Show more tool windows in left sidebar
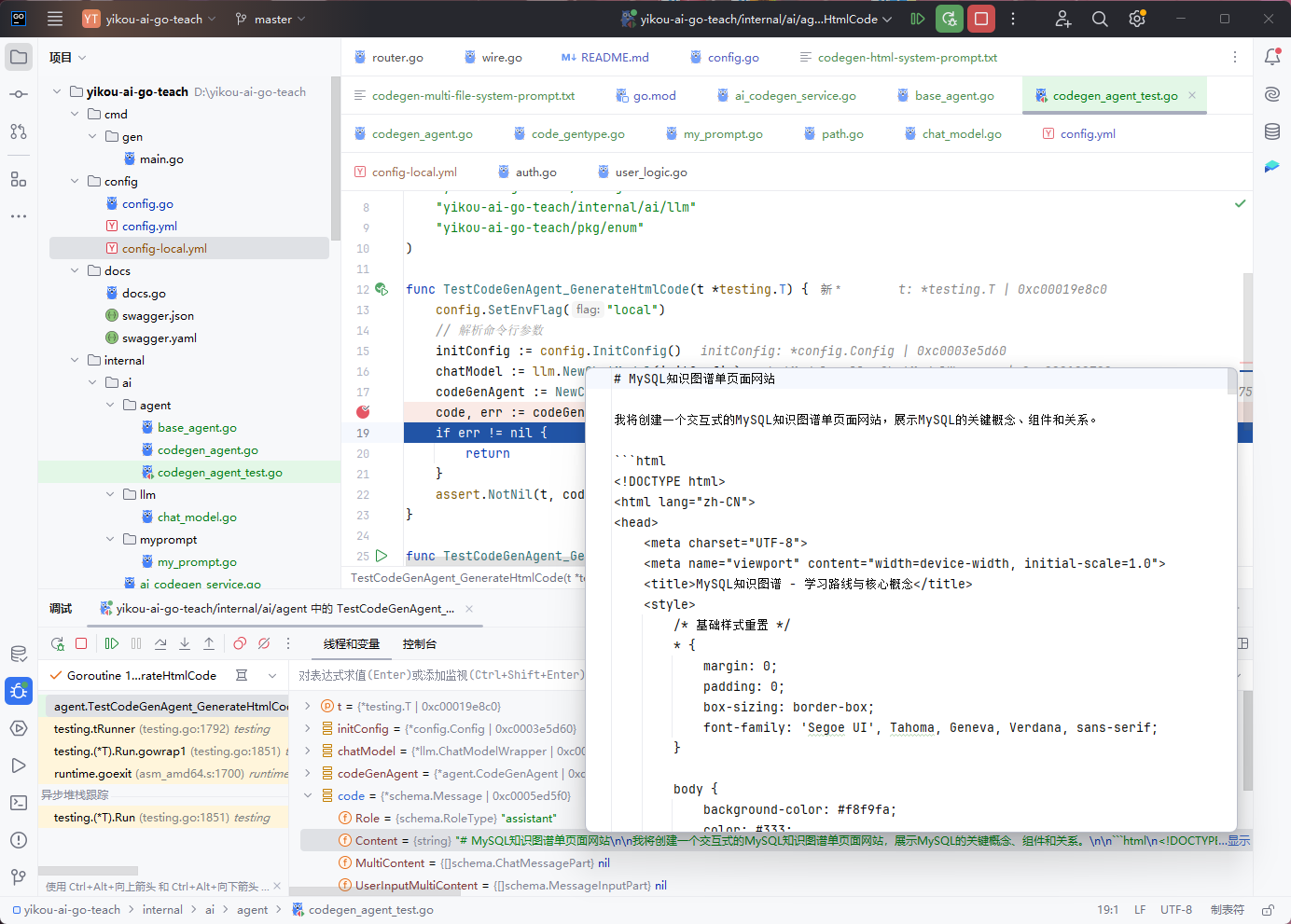Image resolution: width=1291 pixels, height=924 pixels. (x=19, y=216)
